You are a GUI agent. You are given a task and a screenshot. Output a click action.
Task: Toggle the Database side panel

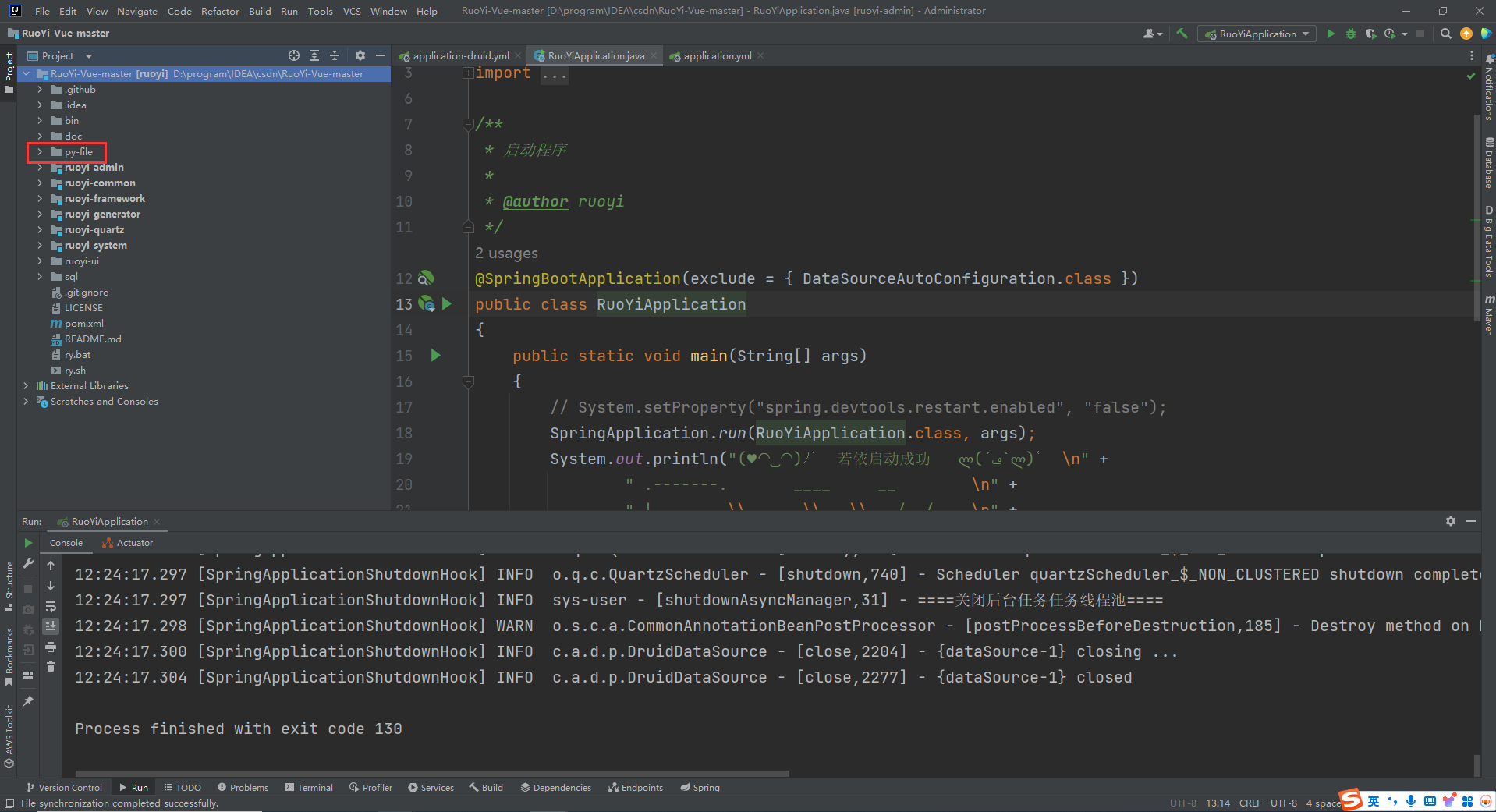(1488, 163)
